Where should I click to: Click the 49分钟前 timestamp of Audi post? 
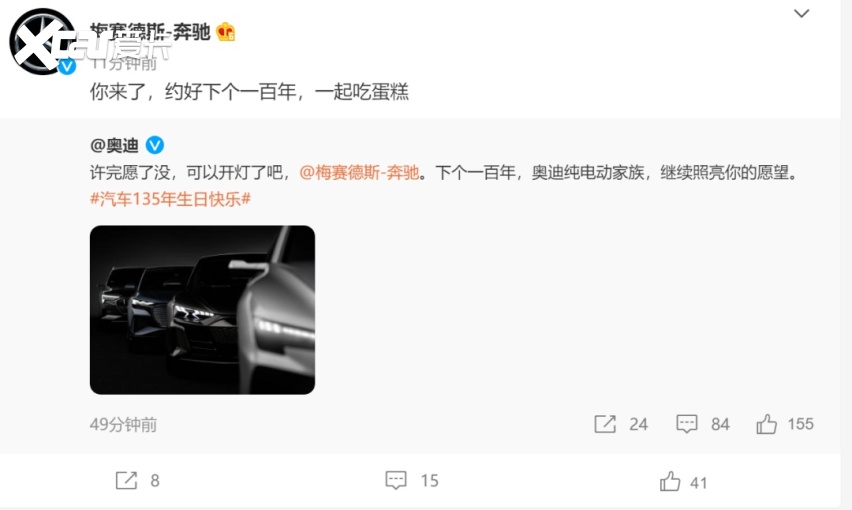[123, 424]
